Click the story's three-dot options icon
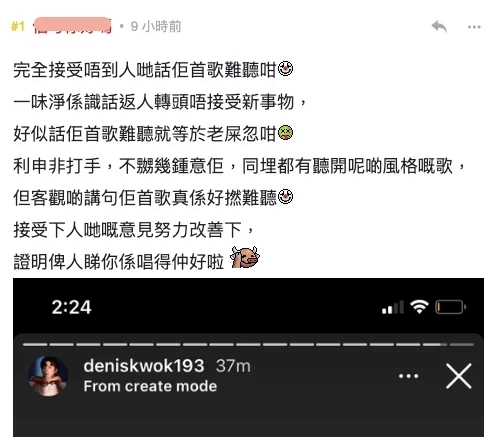Viewport: 496px width, 437px height. [x=408, y=376]
